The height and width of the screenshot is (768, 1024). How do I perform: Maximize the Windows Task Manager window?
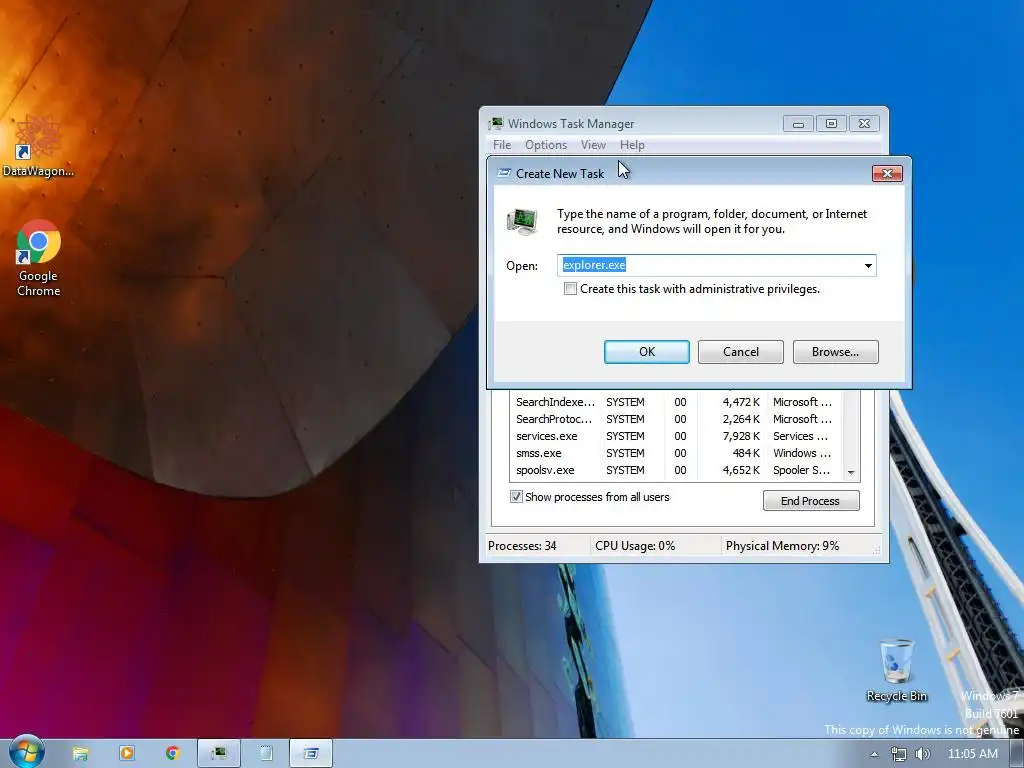(831, 123)
